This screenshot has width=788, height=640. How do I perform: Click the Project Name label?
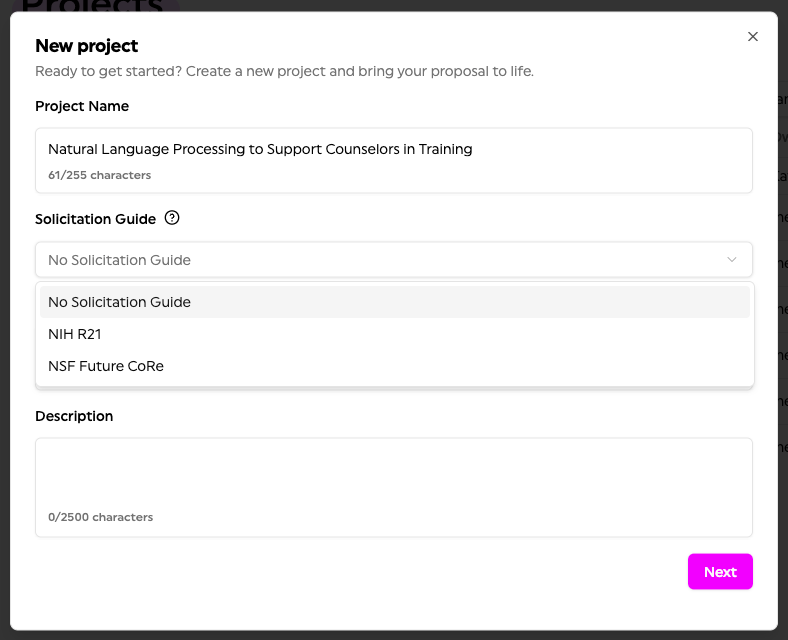coord(82,106)
